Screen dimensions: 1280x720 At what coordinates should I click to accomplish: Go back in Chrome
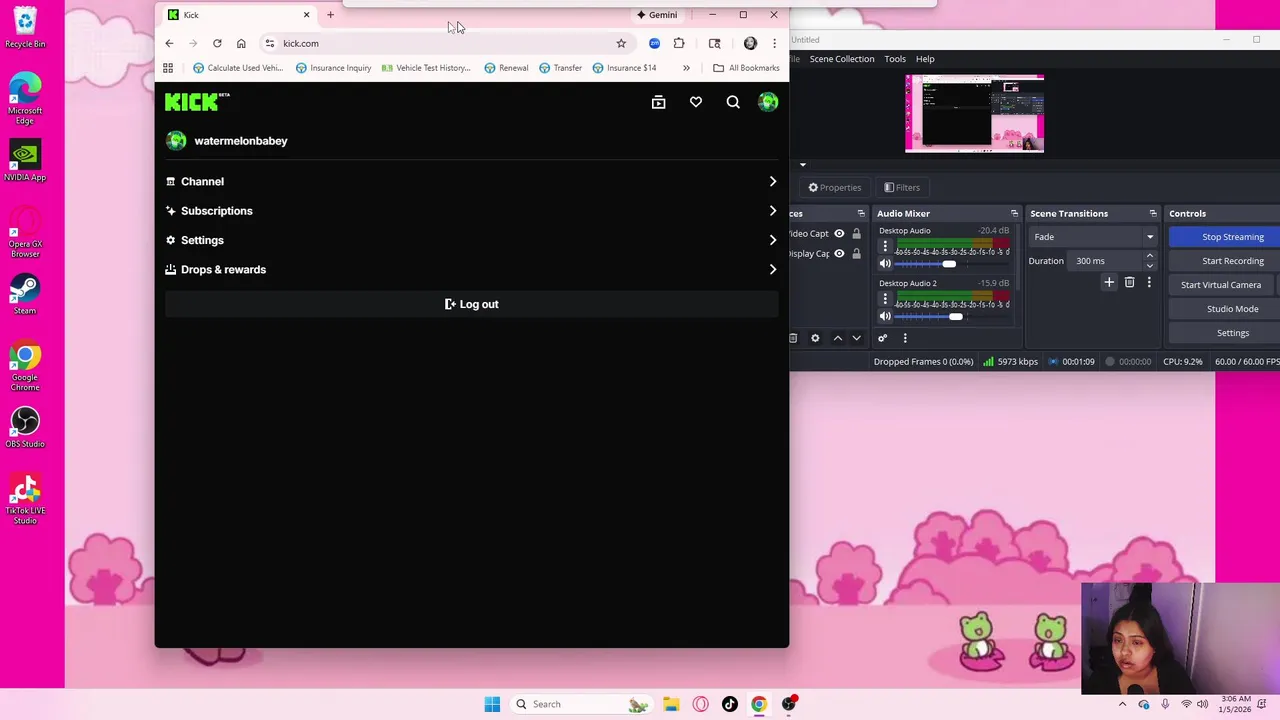pos(169,43)
